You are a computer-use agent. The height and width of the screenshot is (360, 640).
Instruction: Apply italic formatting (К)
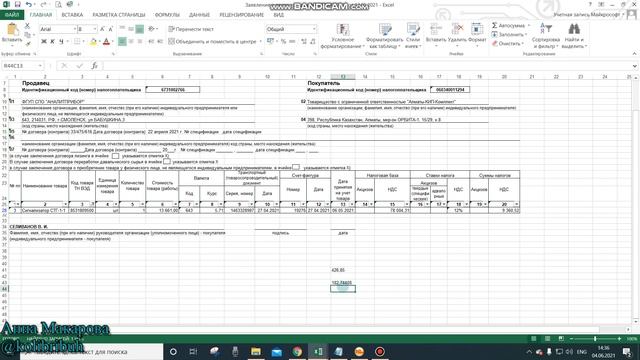pos(52,41)
